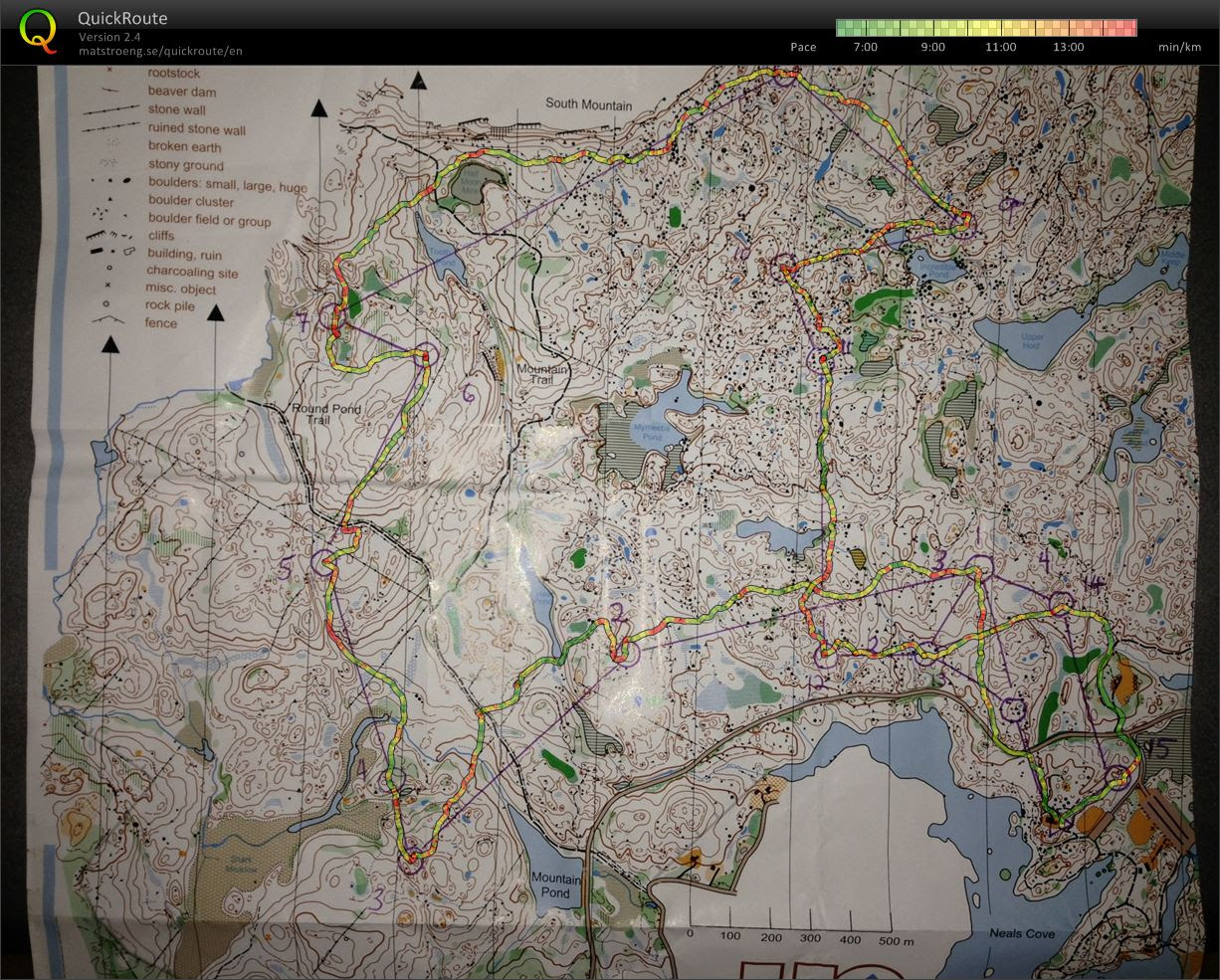1220x980 pixels.
Task: Click the handwritten control number 6
Action: point(470,392)
